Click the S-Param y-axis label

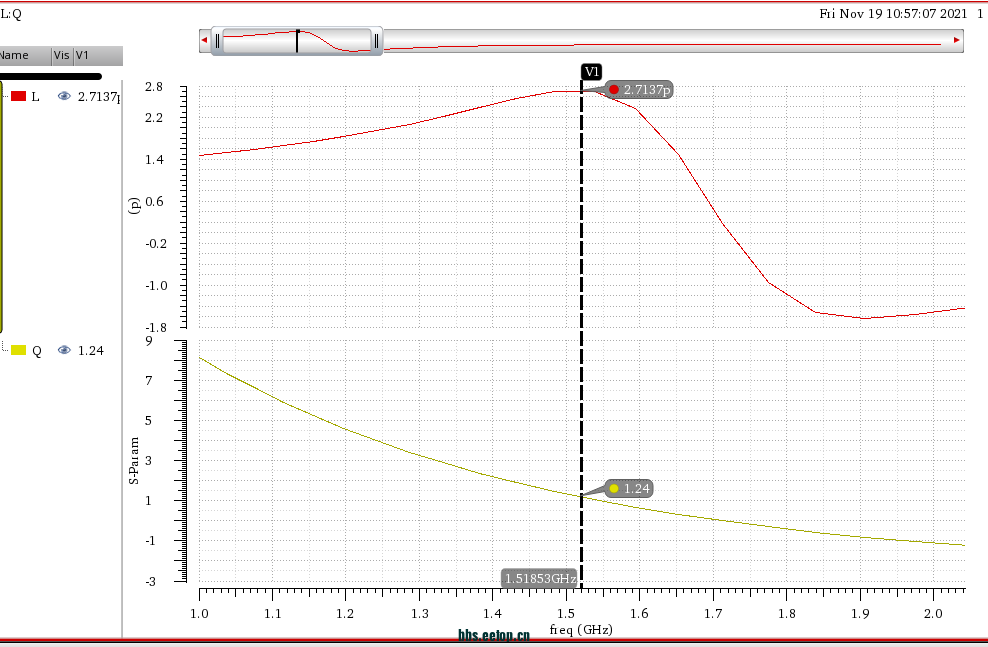tap(134, 461)
